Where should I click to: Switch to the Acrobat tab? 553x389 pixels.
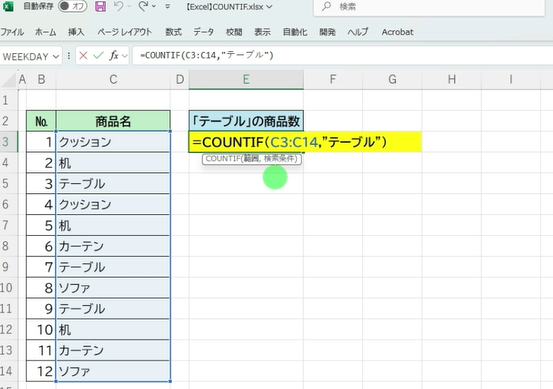(x=397, y=32)
